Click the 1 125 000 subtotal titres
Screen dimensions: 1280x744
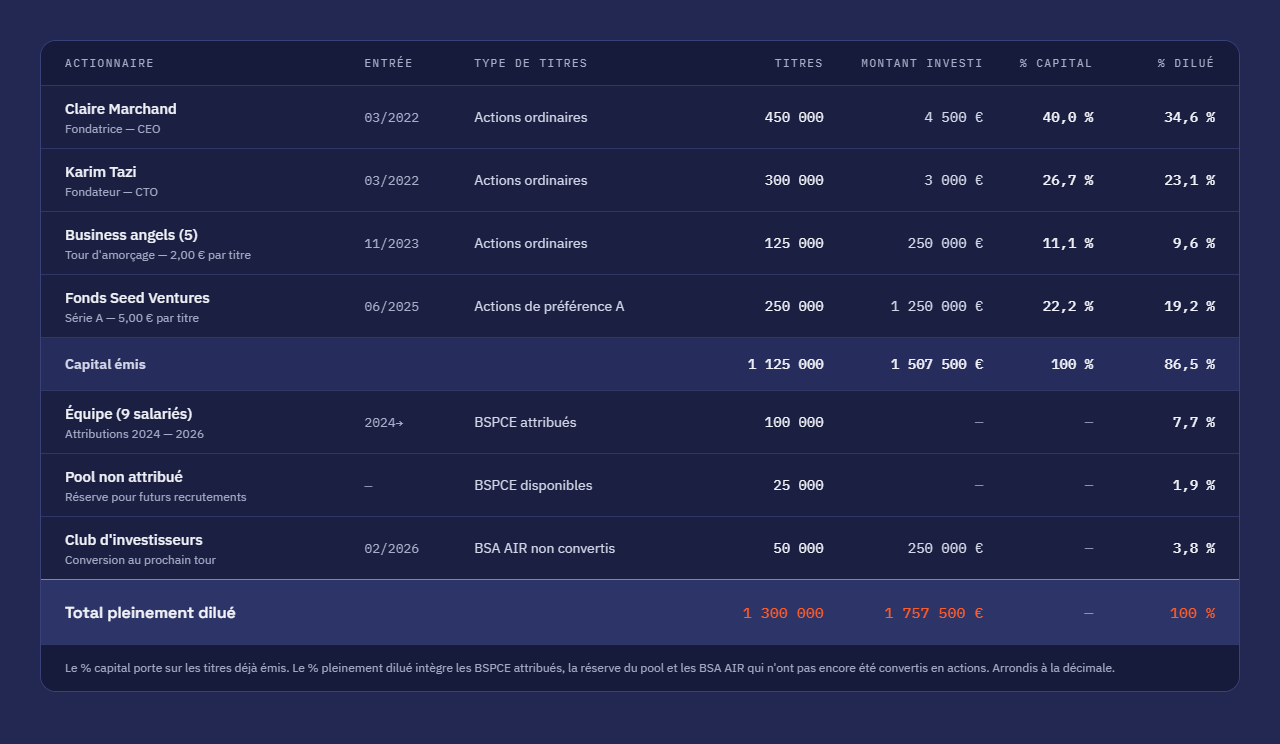[x=786, y=365]
